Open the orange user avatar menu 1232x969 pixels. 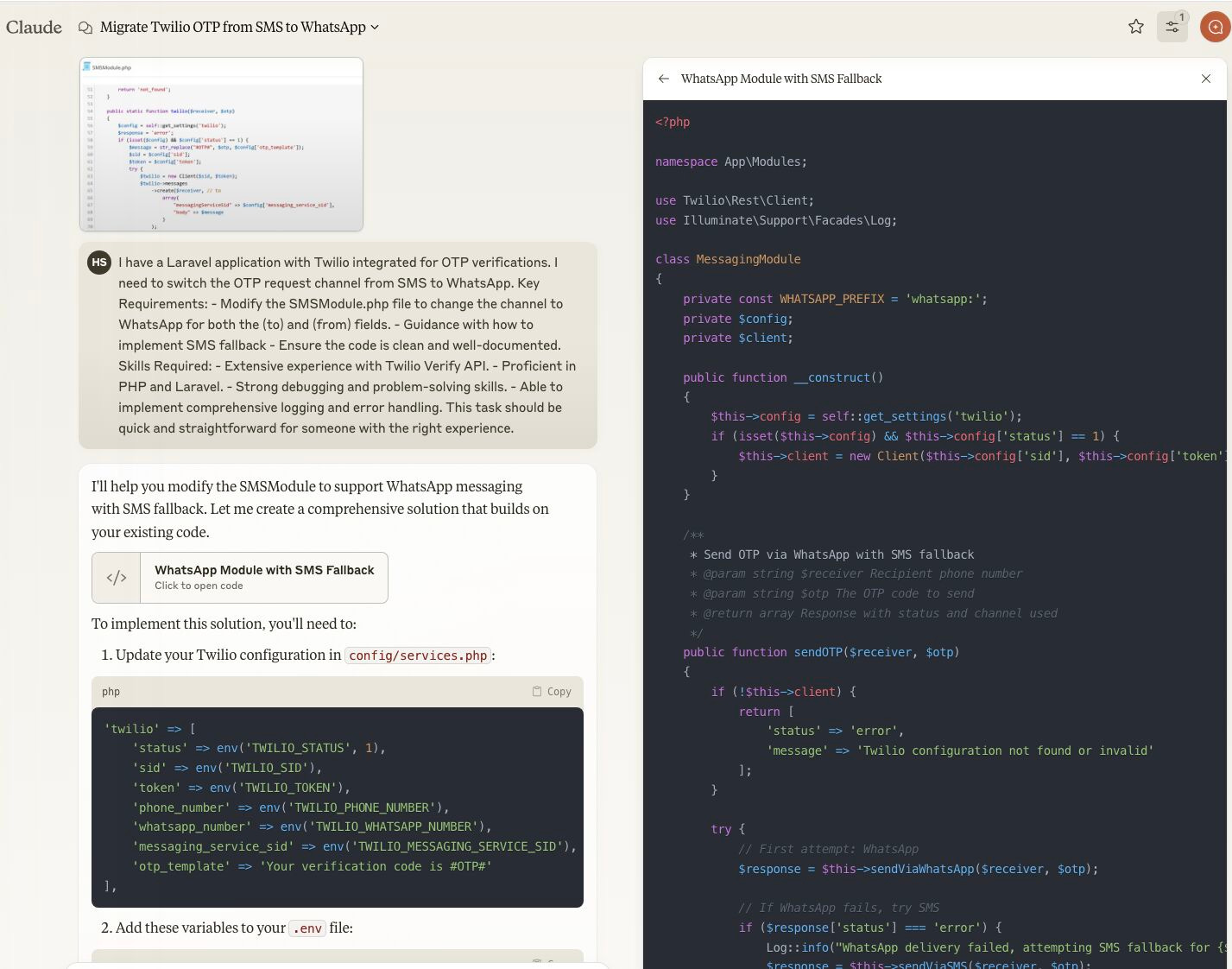pyautogui.click(x=1216, y=27)
